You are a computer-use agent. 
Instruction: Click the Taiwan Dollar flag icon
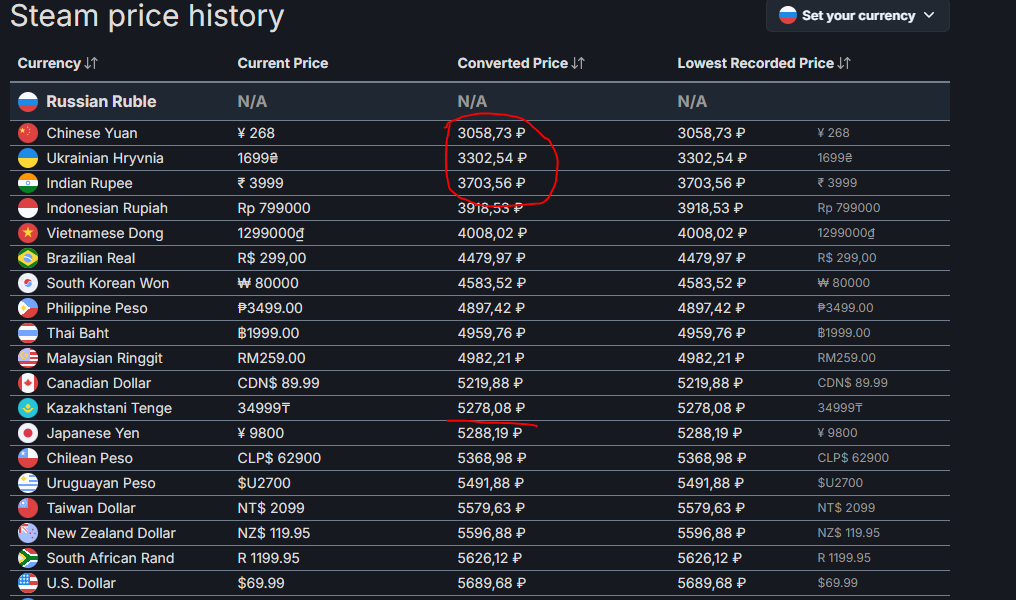coord(28,508)
